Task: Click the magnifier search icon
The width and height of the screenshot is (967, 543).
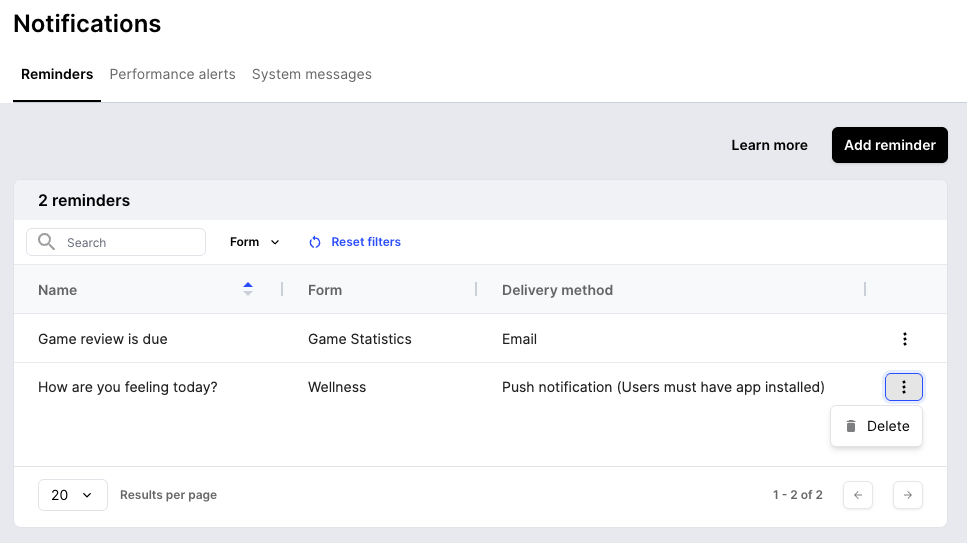Action: pyautogui.click(x=46, y=241)
